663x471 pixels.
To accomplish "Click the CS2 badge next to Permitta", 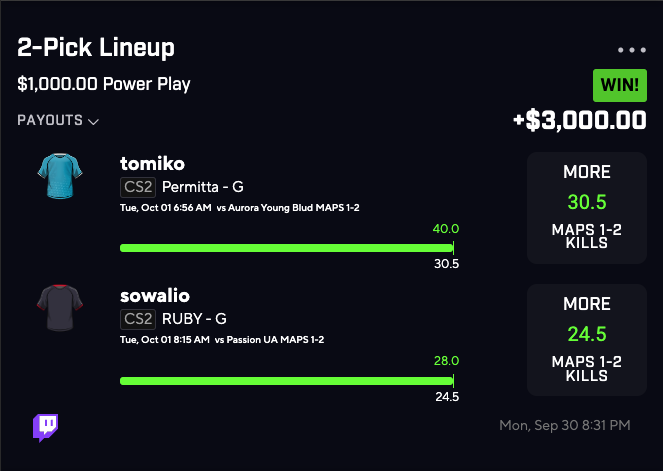I will tap(137, 187).
